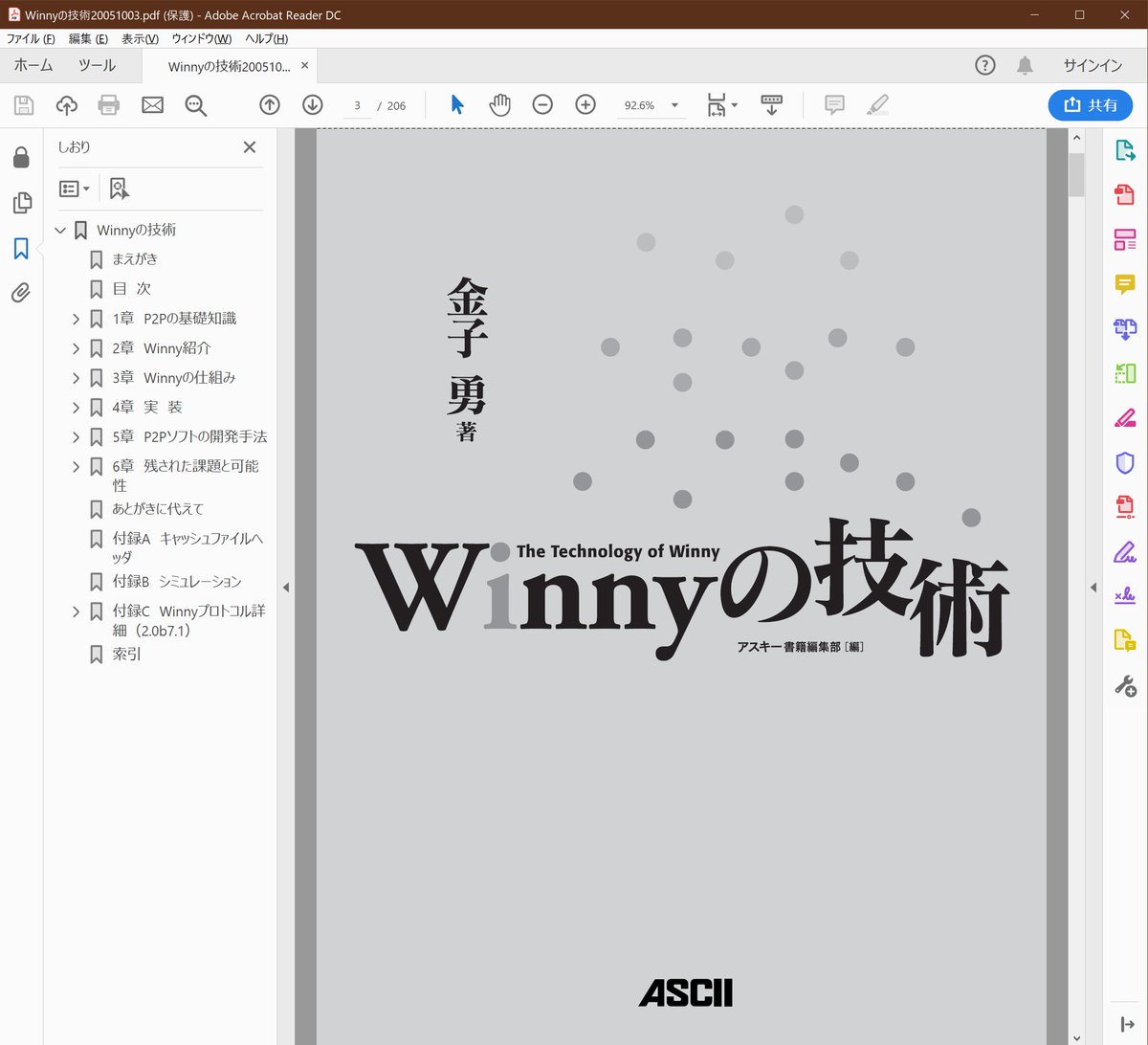Open the 表示 menu
Screen dimensions: 1148x1045
click(x=140, y=38)
